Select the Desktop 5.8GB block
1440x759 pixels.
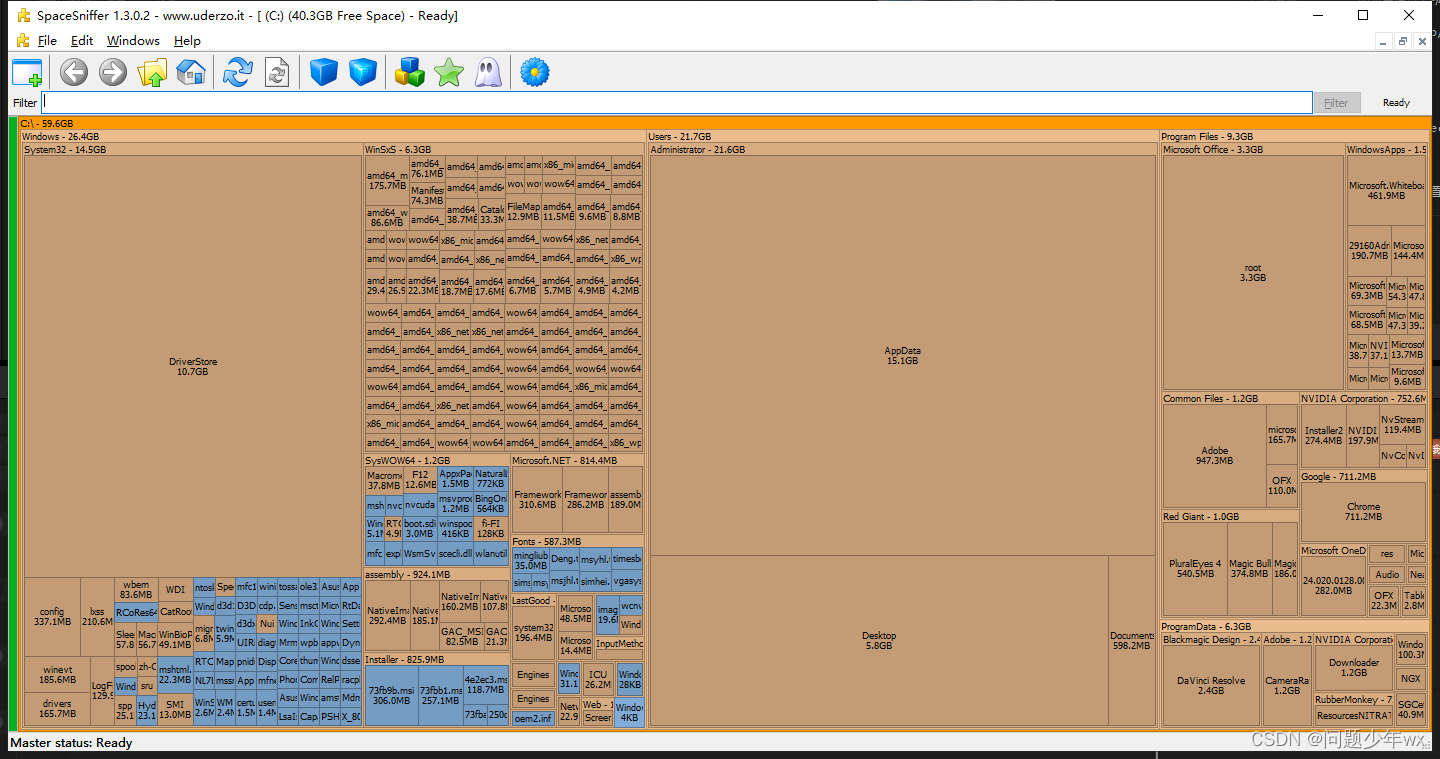click(879, 641)
